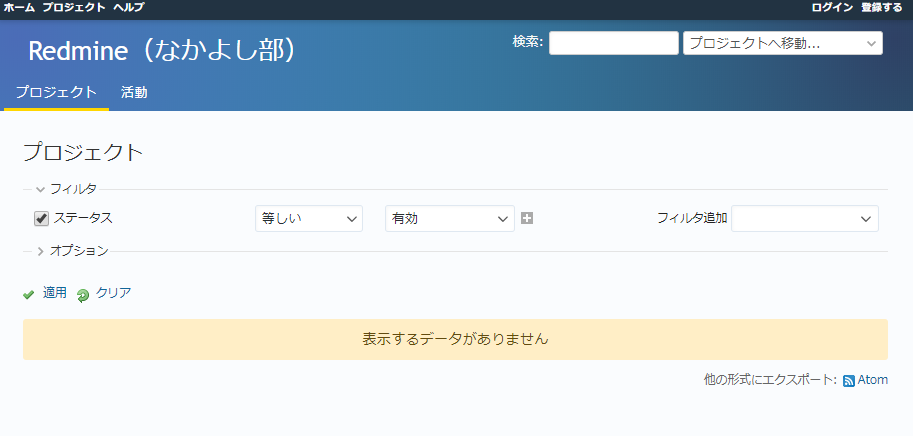Click the 登録する link

click(x=882, y=7)
